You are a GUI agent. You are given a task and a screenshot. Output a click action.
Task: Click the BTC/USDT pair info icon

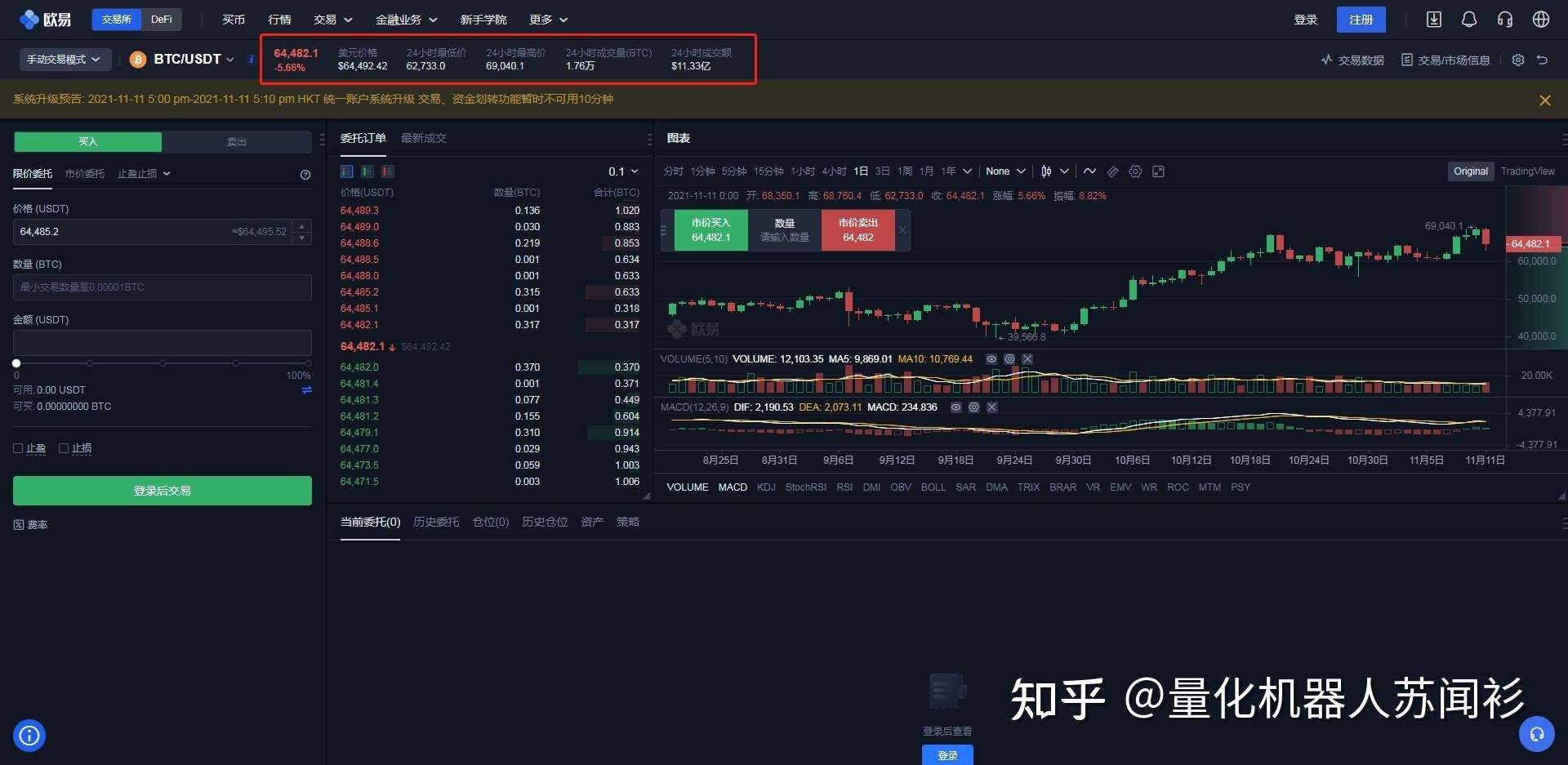click(x=251, y=60)
